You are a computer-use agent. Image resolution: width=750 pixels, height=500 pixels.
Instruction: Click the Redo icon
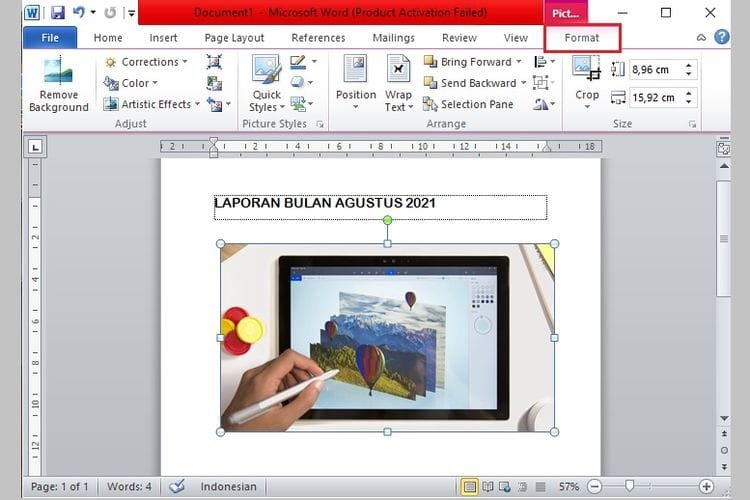pyautogui.click(x=110, y=12)
